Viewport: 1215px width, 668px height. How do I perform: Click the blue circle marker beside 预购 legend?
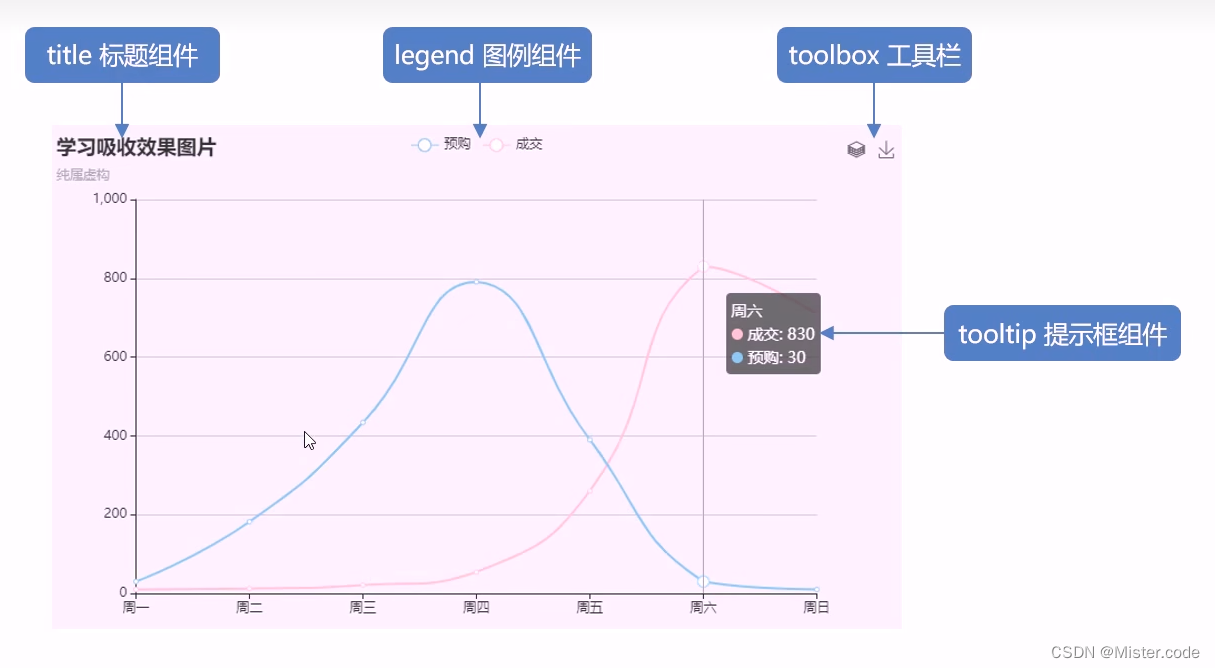pyautogui.click(x=423, y=144)
